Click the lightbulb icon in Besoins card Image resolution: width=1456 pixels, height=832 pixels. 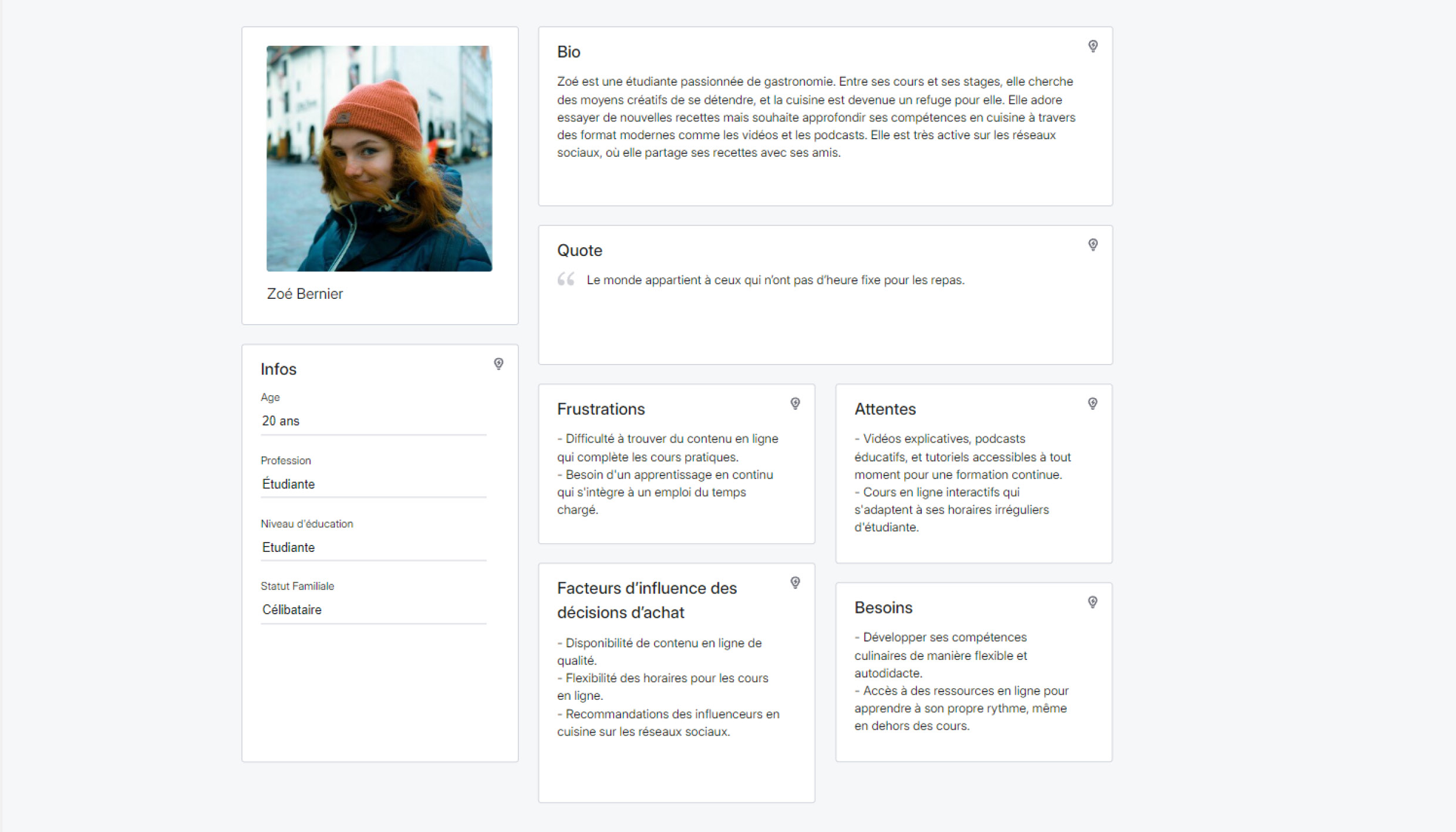point(1092,602)
